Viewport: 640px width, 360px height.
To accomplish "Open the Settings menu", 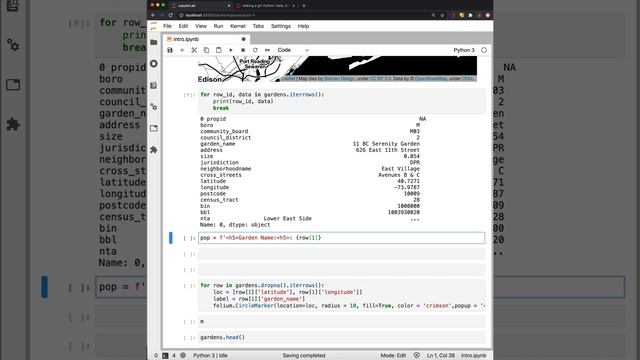I will (281, 26).
